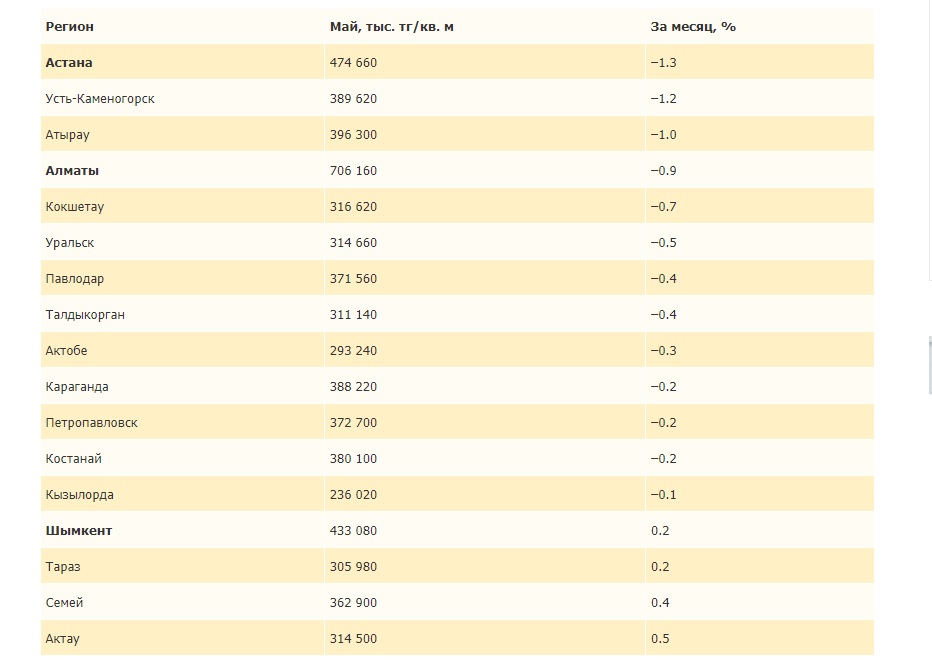Select the Уральск price 314 660
Image resolution: width=932 pixels, height=670 pixels.
pos(353,242)
